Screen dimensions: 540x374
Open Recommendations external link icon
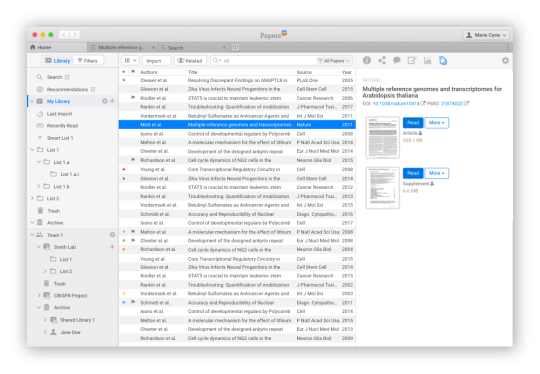coord(93,89)
